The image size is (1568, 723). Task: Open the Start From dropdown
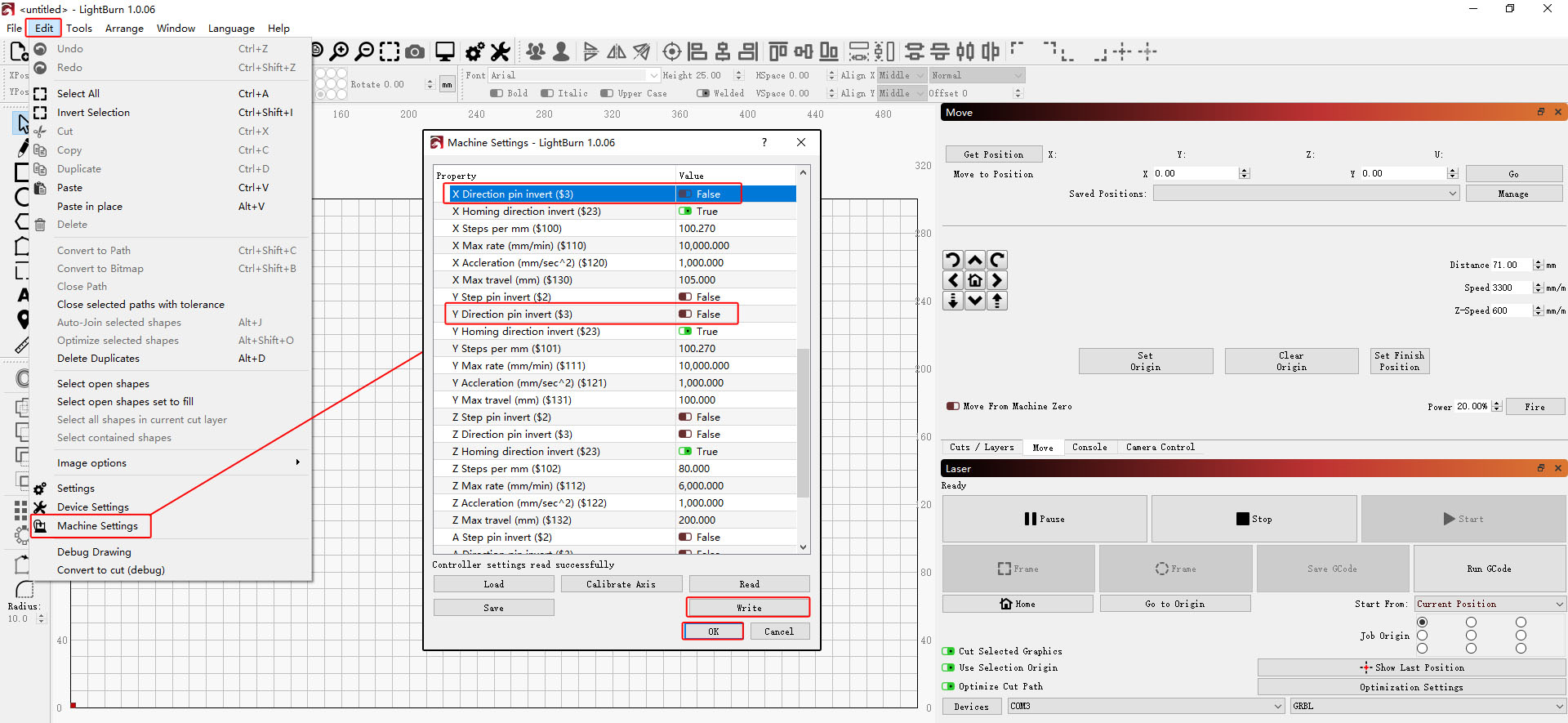(x=1490, y=604)
